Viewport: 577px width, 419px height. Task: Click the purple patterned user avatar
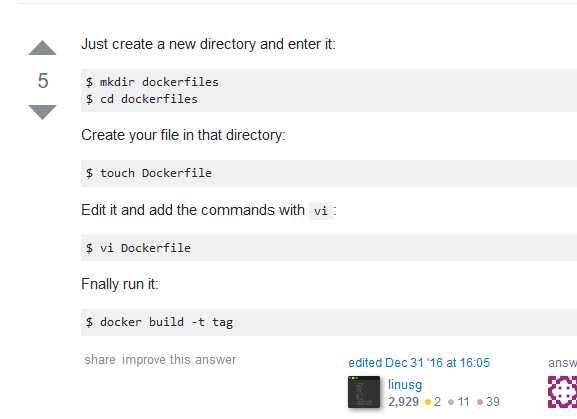point(562,392)
